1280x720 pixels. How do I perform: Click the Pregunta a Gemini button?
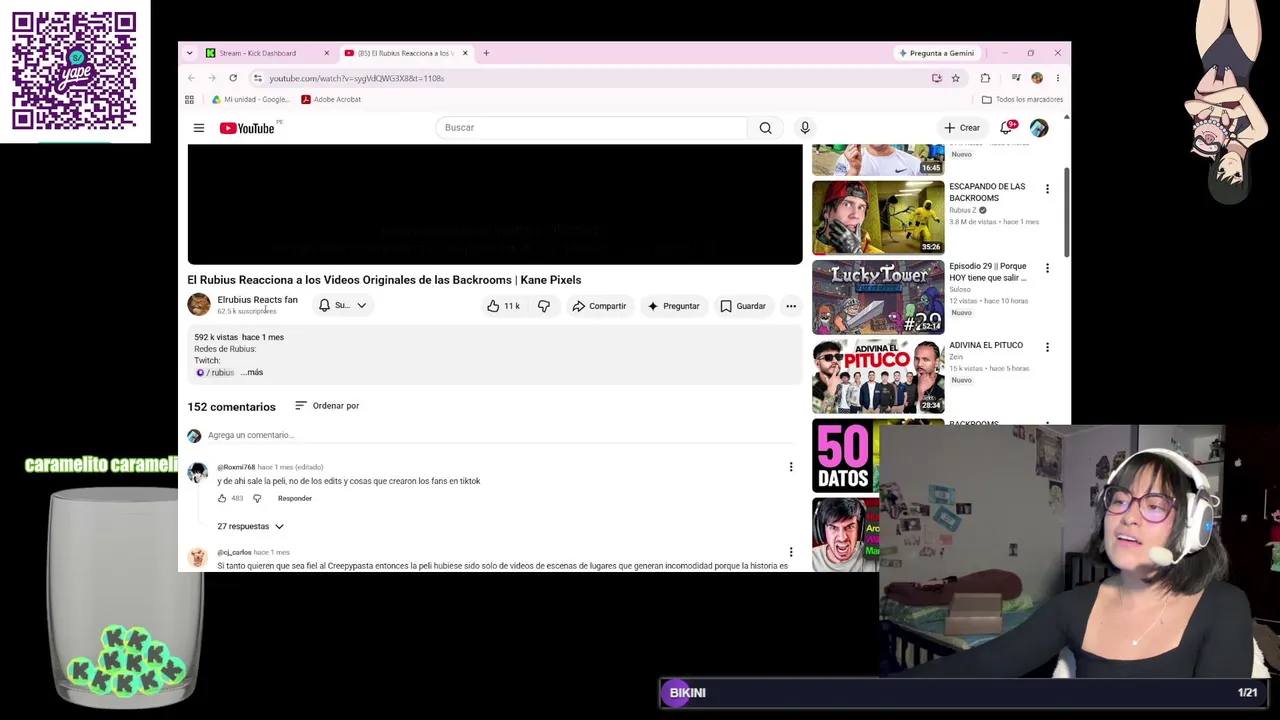[x=937, y=53]
